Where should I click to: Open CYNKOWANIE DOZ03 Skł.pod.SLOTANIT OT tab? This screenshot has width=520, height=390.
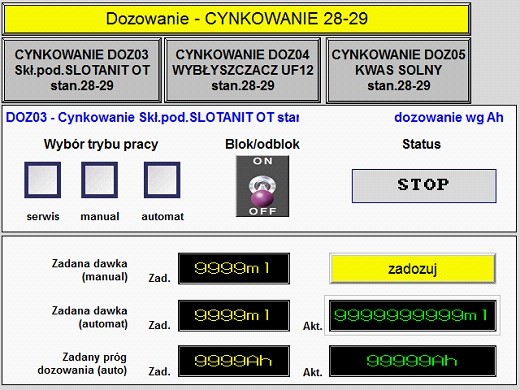82,70
